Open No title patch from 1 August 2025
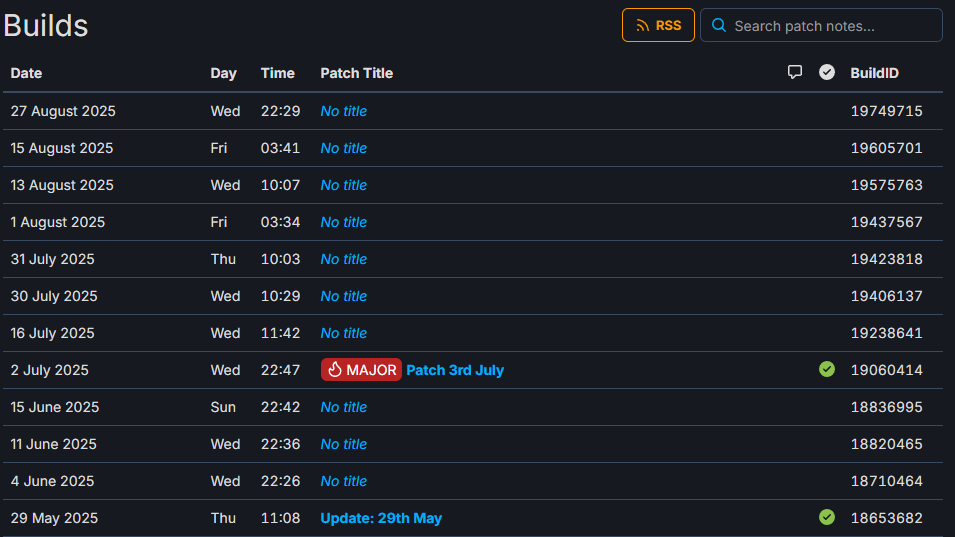 point(344,222)
